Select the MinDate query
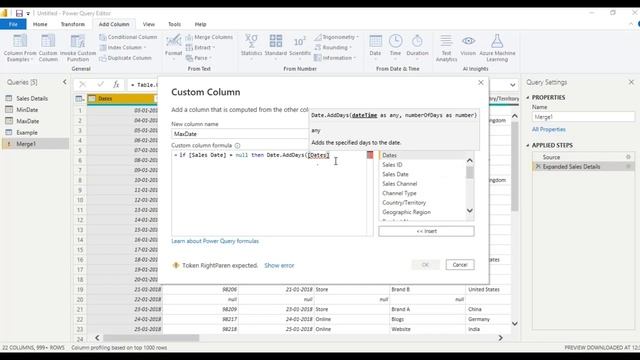Image resolution: width=640 pixels, height=360 pixels. [27, 110]
